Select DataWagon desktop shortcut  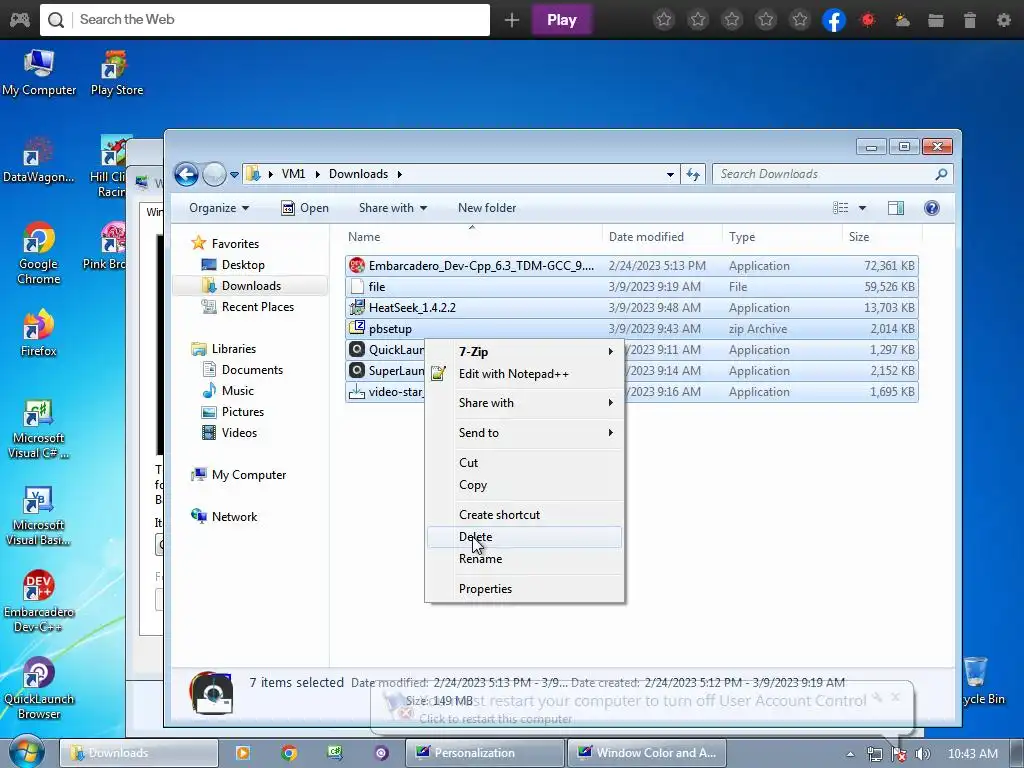[x=39, y=161]
